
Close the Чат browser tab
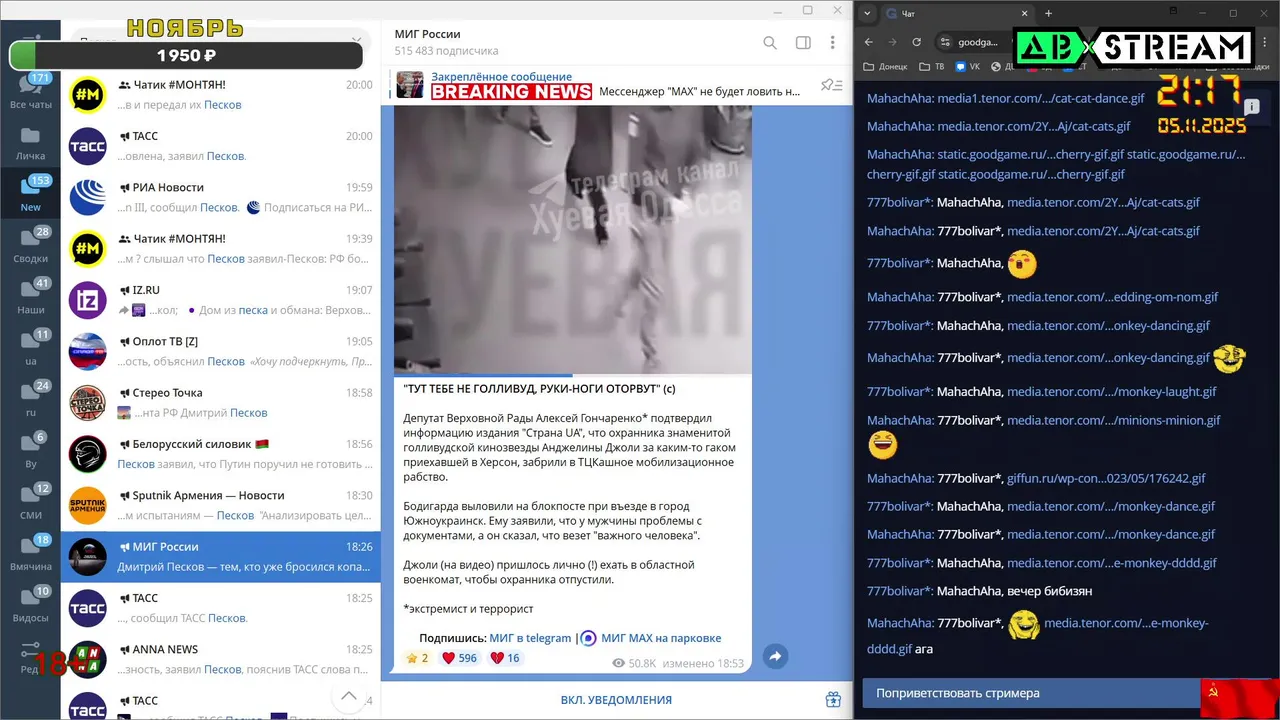click(1026, 13)
